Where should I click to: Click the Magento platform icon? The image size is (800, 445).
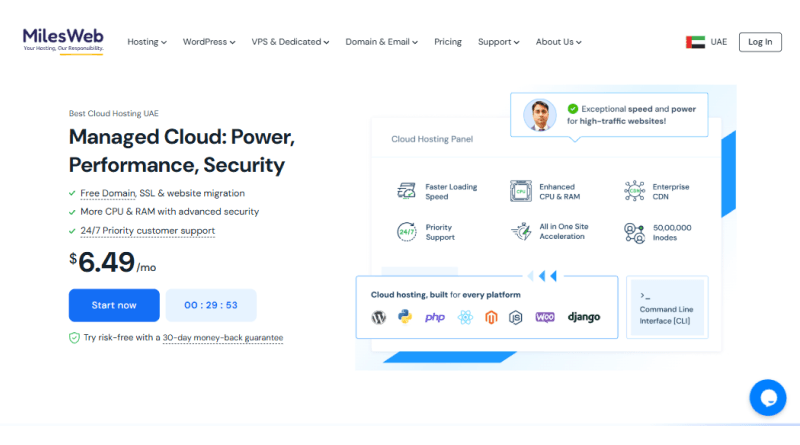click(491, 317)
